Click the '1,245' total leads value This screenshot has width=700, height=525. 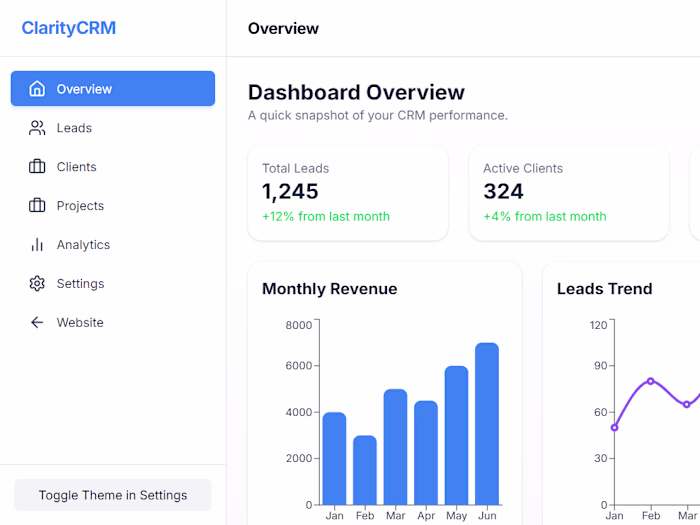(290, 192)
